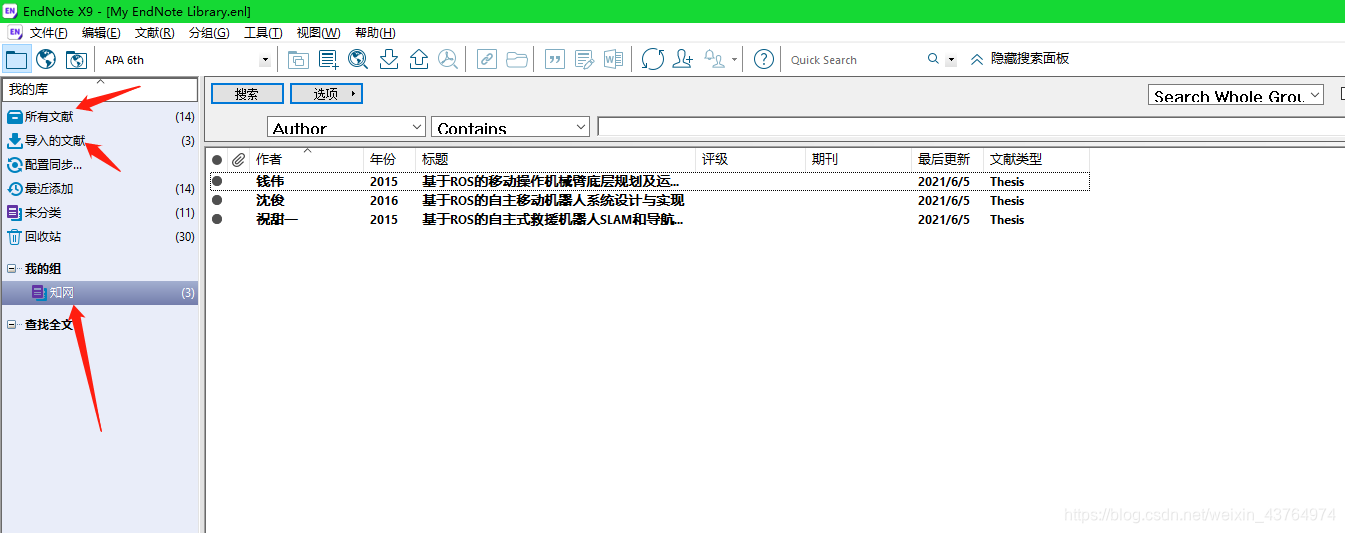Sort by 作者 column header
Screen dimensions: 1345x533
pos(307,159)
